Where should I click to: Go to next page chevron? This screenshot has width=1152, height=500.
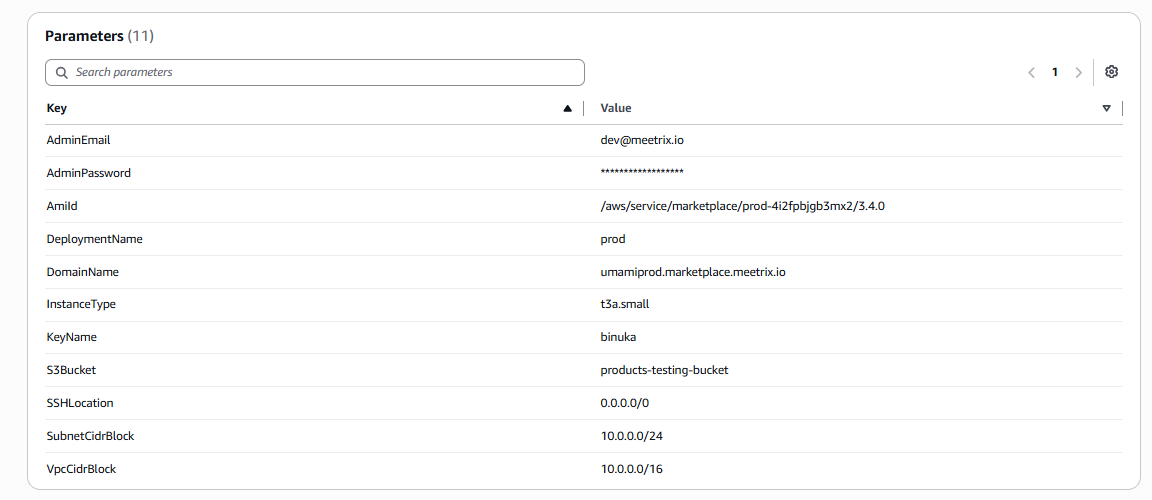tap(1079, 73)
